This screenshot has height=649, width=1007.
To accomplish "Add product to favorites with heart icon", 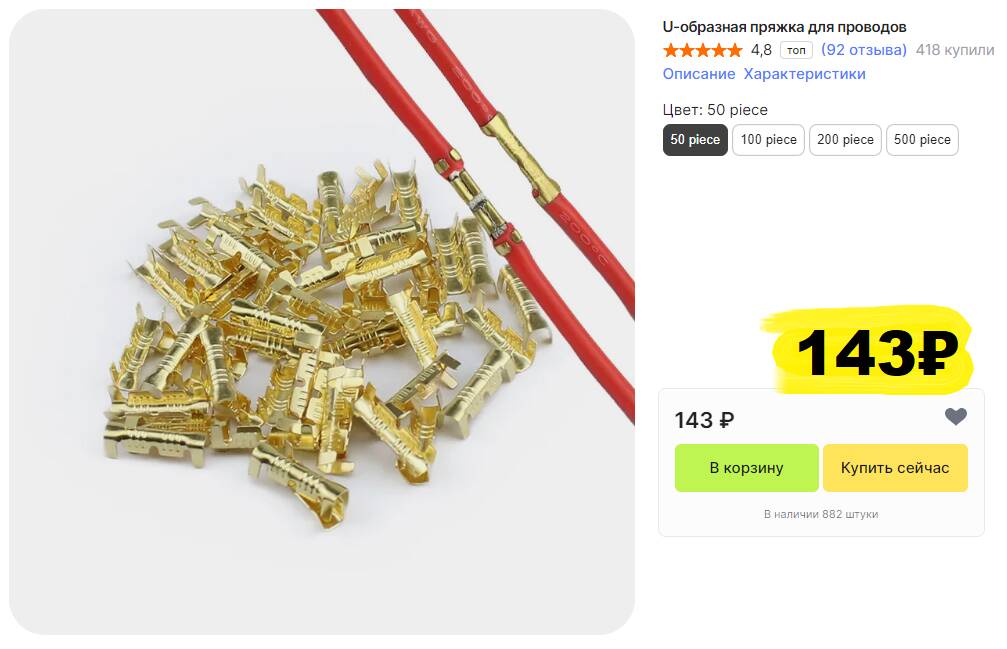I will pyautogui.click(x=956, y=417).
